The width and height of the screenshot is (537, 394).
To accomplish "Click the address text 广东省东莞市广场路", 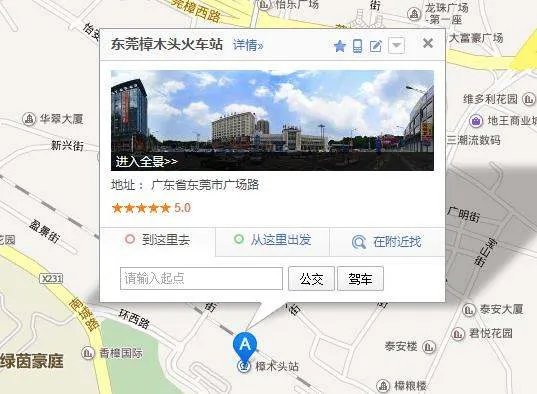I will (x=205, y=185).
